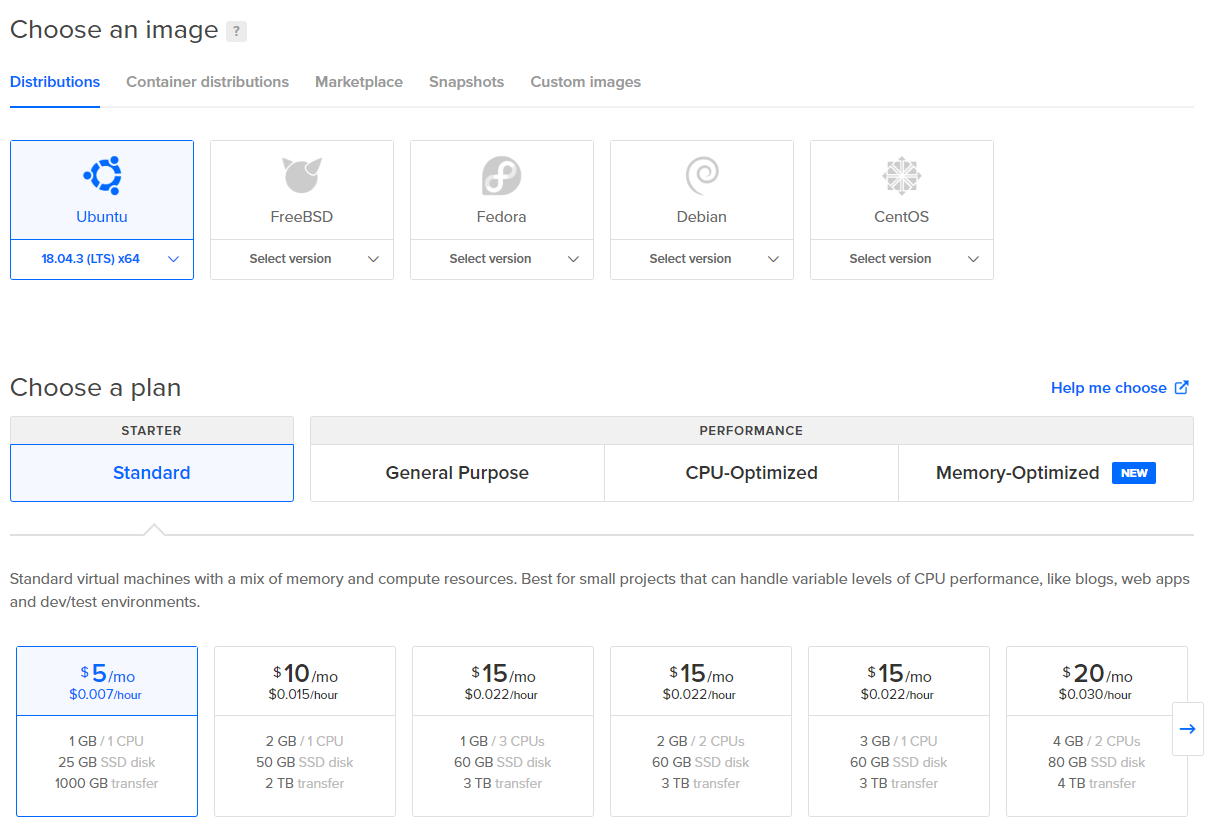Switch to the Container distributions tab

pos(207,82)
